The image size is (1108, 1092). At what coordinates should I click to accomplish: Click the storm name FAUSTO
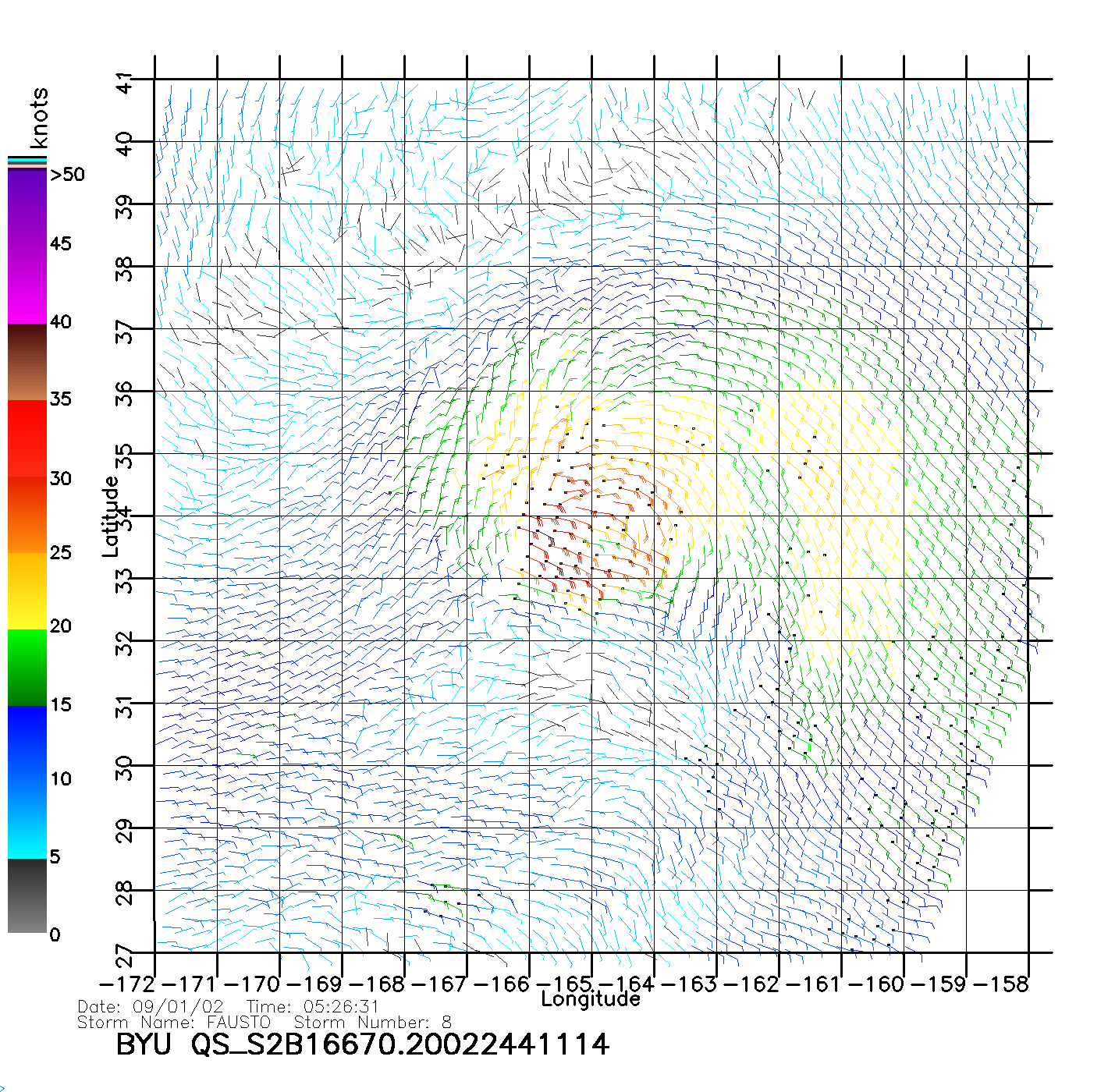point(238,1023)
